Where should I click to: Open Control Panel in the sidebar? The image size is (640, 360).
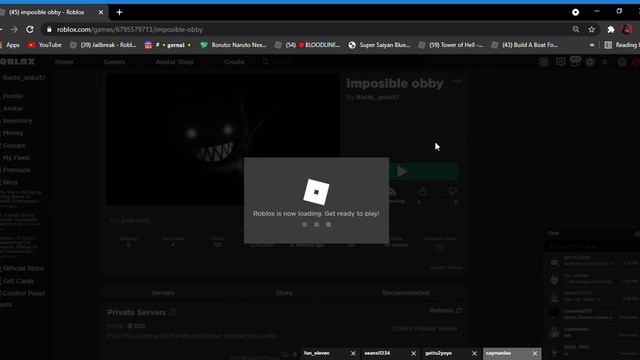24,293
